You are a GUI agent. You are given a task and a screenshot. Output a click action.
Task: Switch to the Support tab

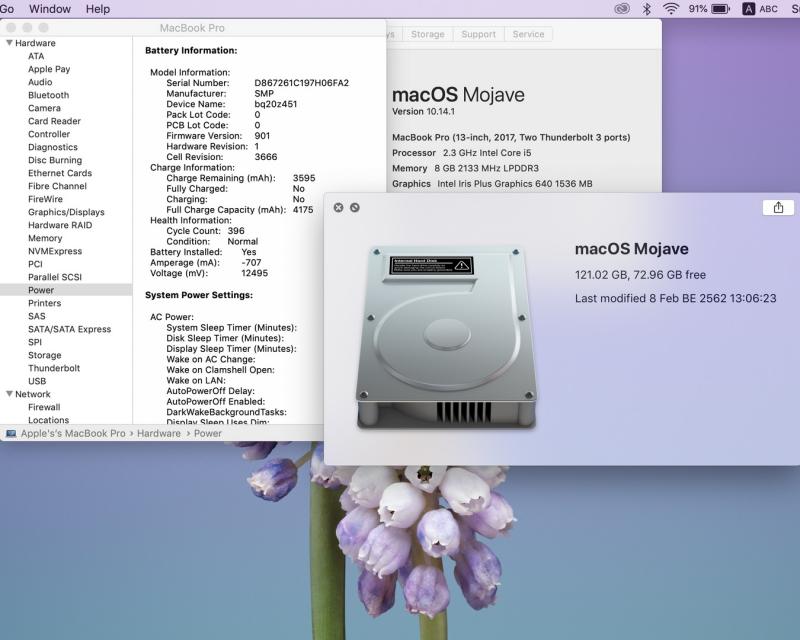(478, 34)
